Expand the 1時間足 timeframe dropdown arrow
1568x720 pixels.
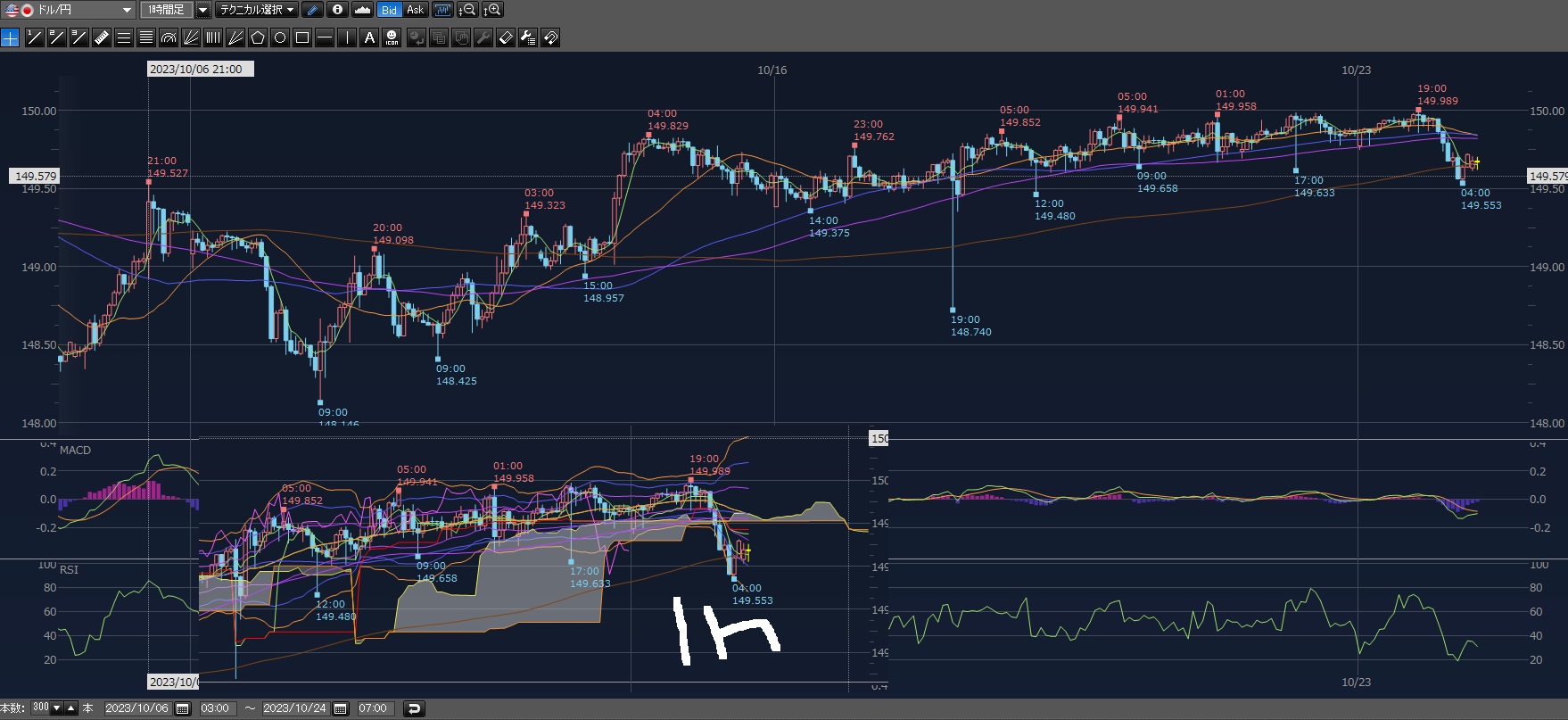pos(202,10)
